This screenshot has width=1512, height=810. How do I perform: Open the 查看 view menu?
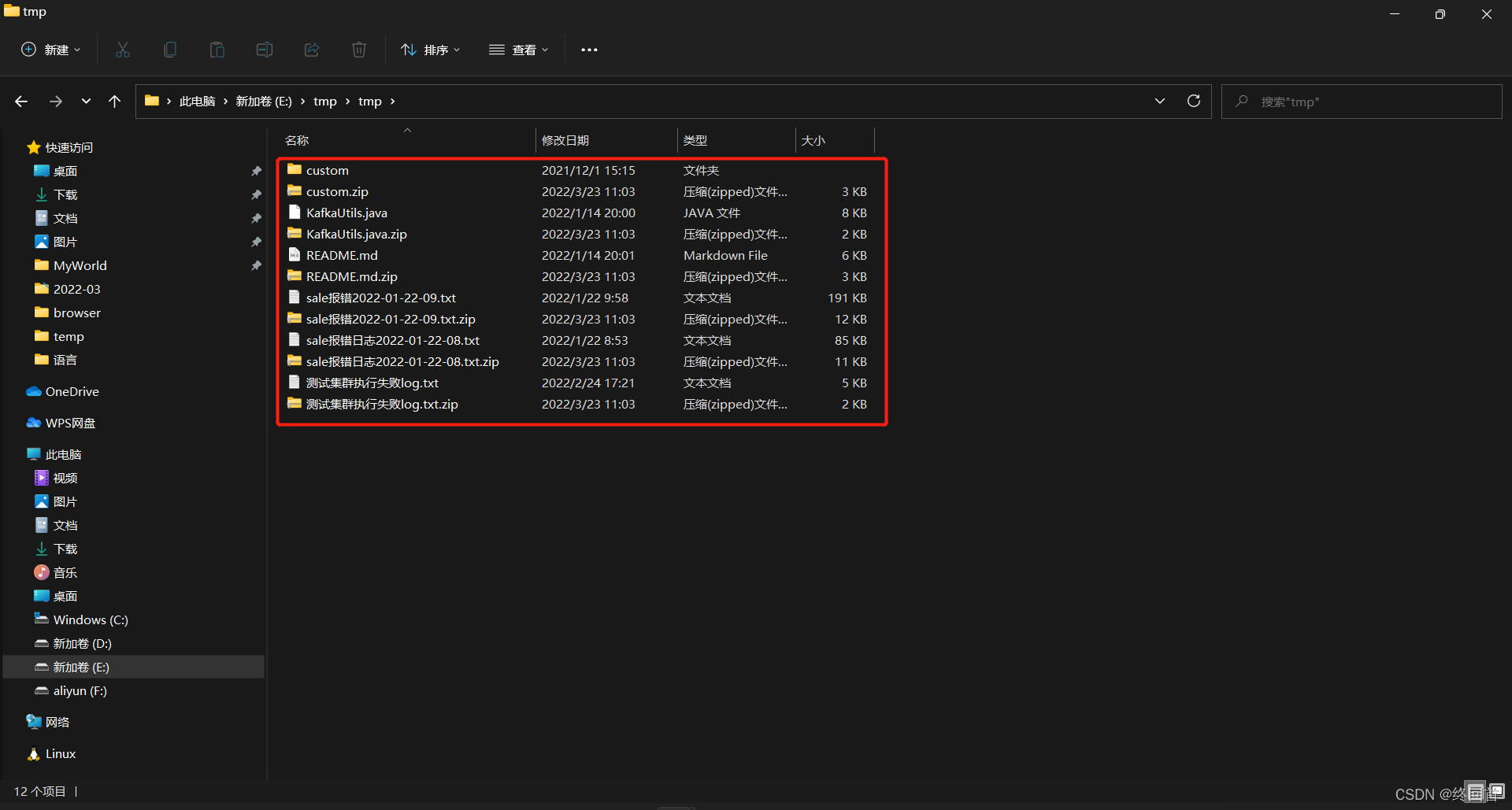pos(519,50)
